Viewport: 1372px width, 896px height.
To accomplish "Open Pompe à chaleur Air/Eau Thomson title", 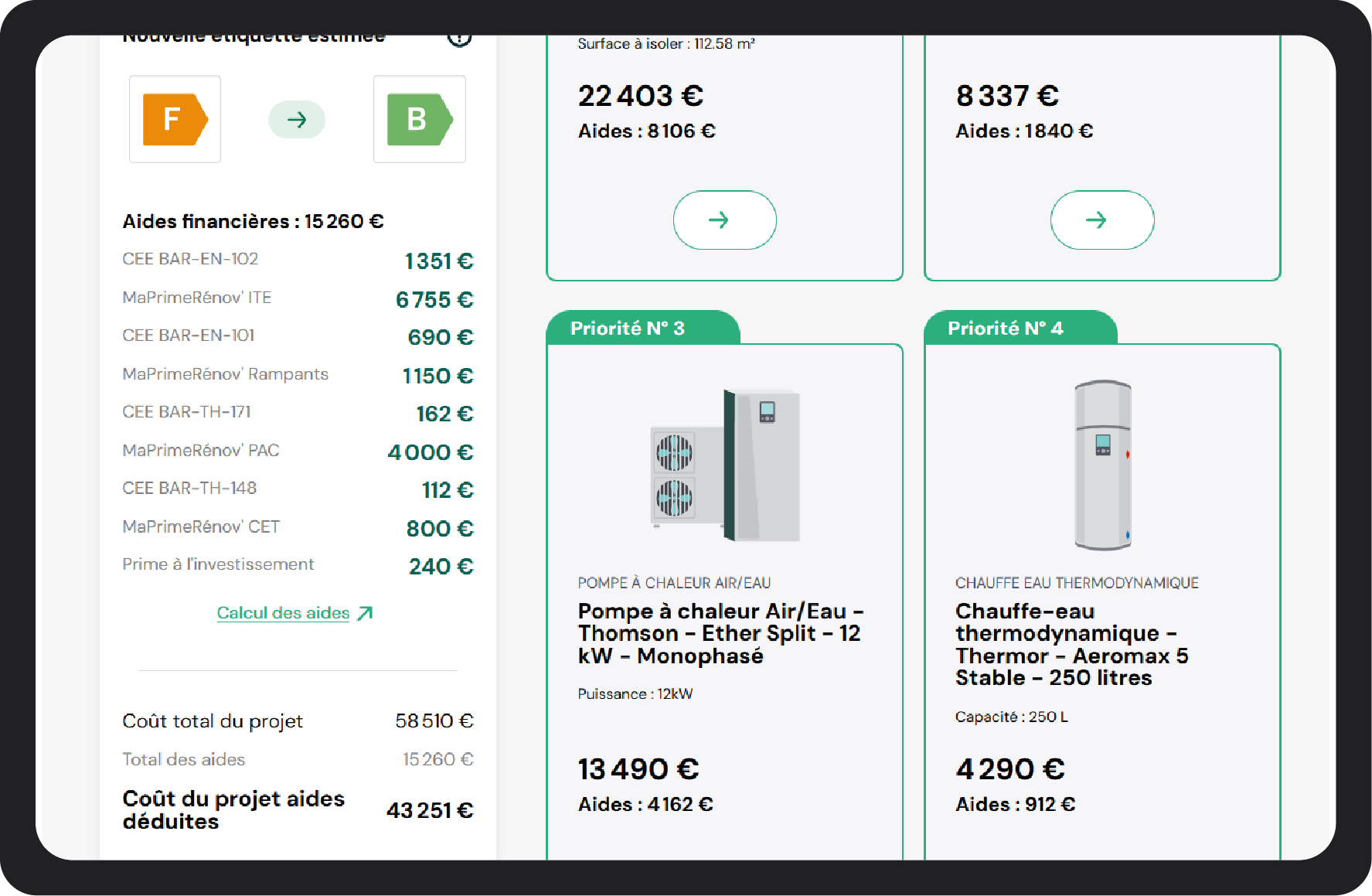I will [720, 633].
